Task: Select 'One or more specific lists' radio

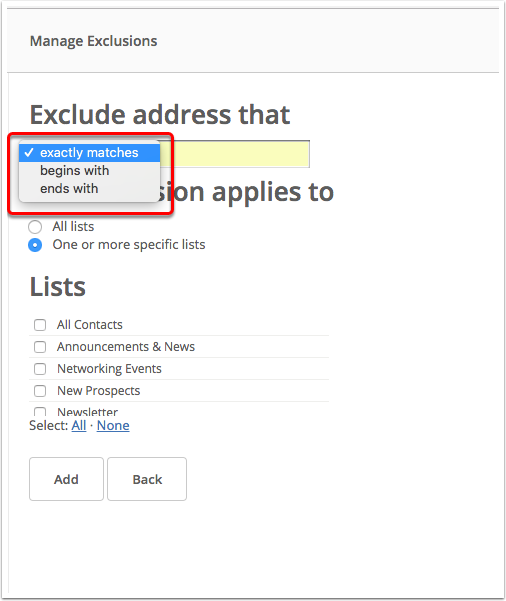Action: (x=35, y=245)
